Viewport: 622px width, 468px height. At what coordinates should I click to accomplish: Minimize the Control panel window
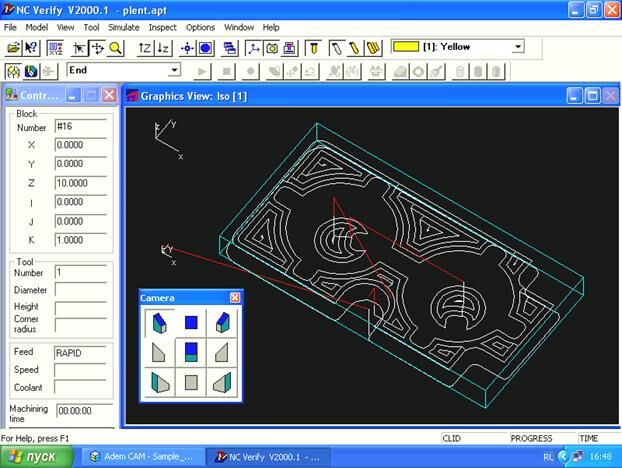(73, 95)
